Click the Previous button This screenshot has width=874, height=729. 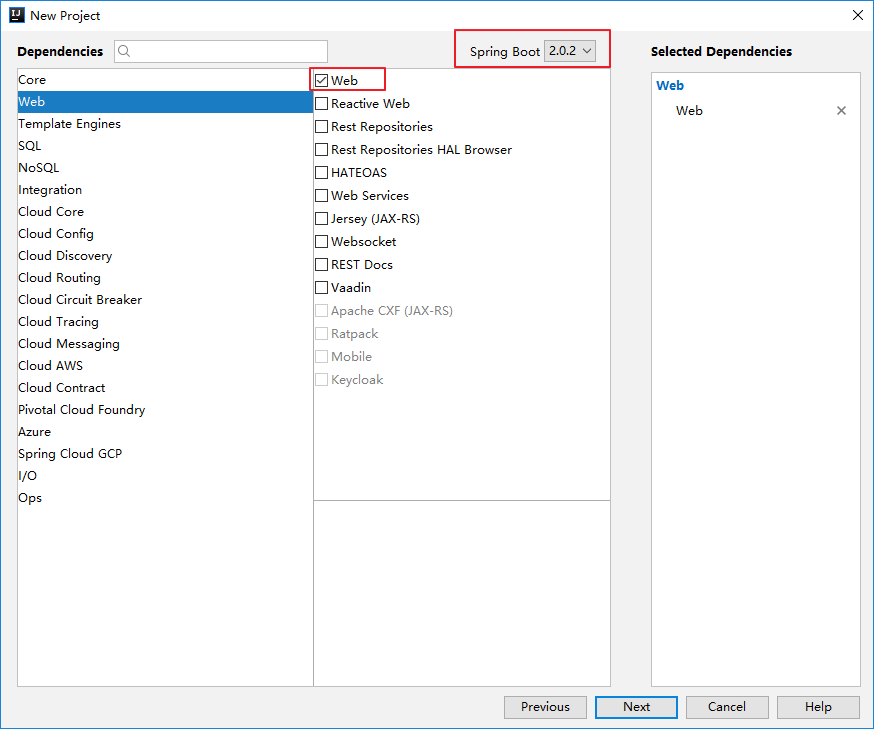[x=545, y=707]
